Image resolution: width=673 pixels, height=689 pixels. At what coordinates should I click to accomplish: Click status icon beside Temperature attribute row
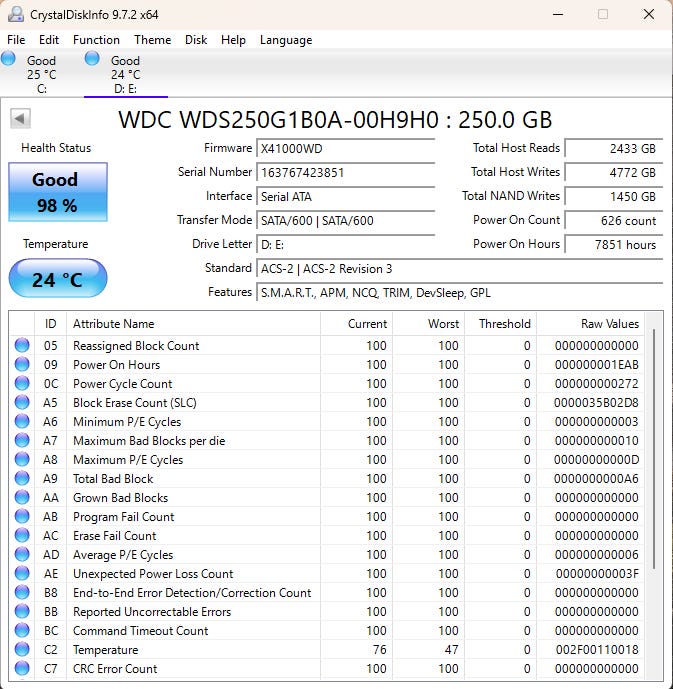(x=22, y=650)
